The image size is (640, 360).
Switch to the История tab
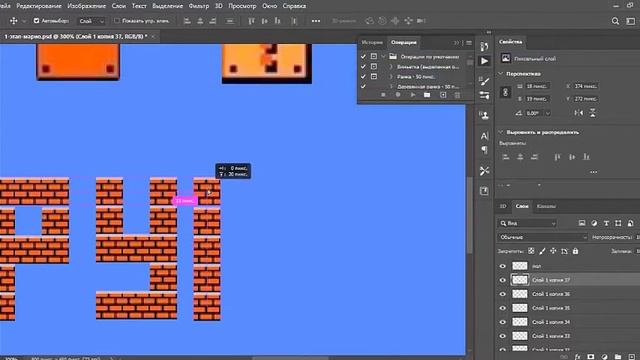(372, 42)
